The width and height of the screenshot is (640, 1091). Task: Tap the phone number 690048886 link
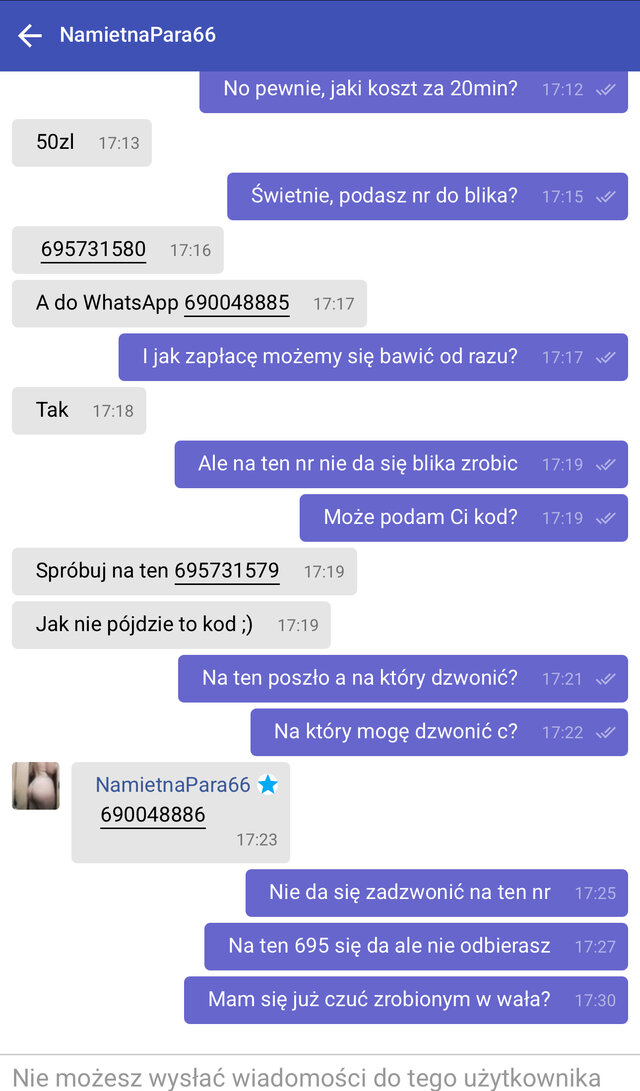(153, 814)
